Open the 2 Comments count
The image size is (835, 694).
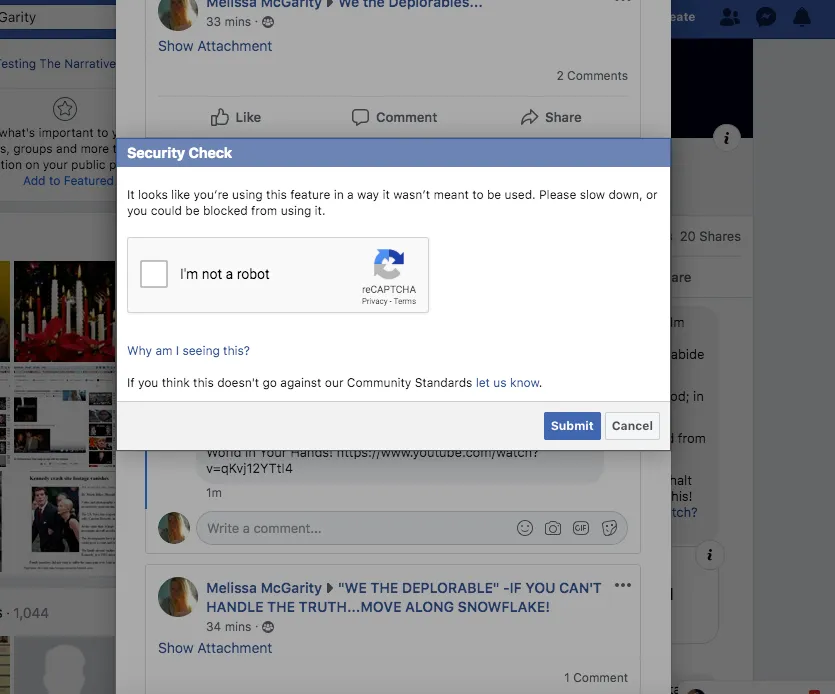[592, 76]
